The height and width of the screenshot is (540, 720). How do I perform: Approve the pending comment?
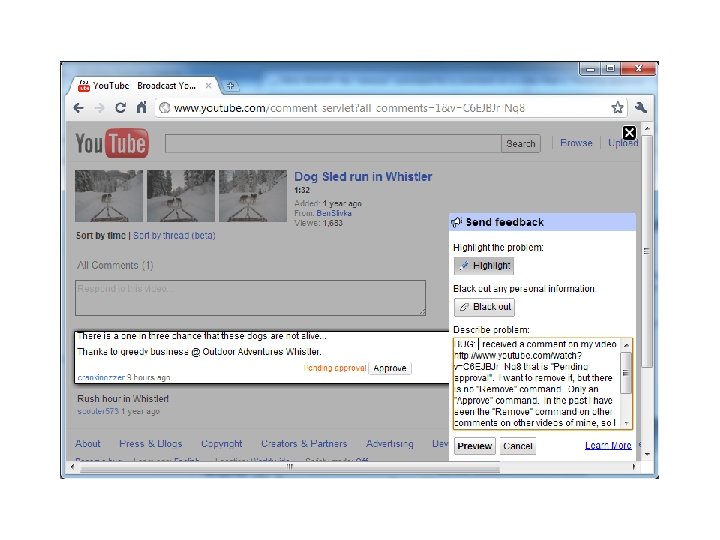390,368
